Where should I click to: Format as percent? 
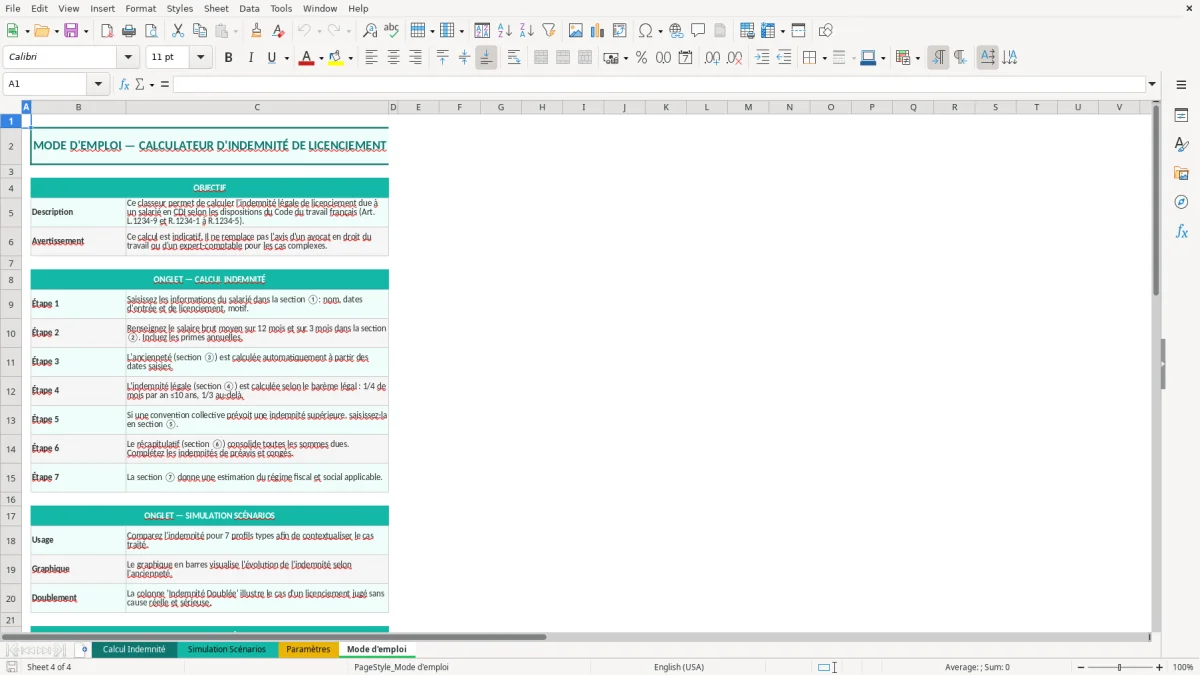(641, 58)
